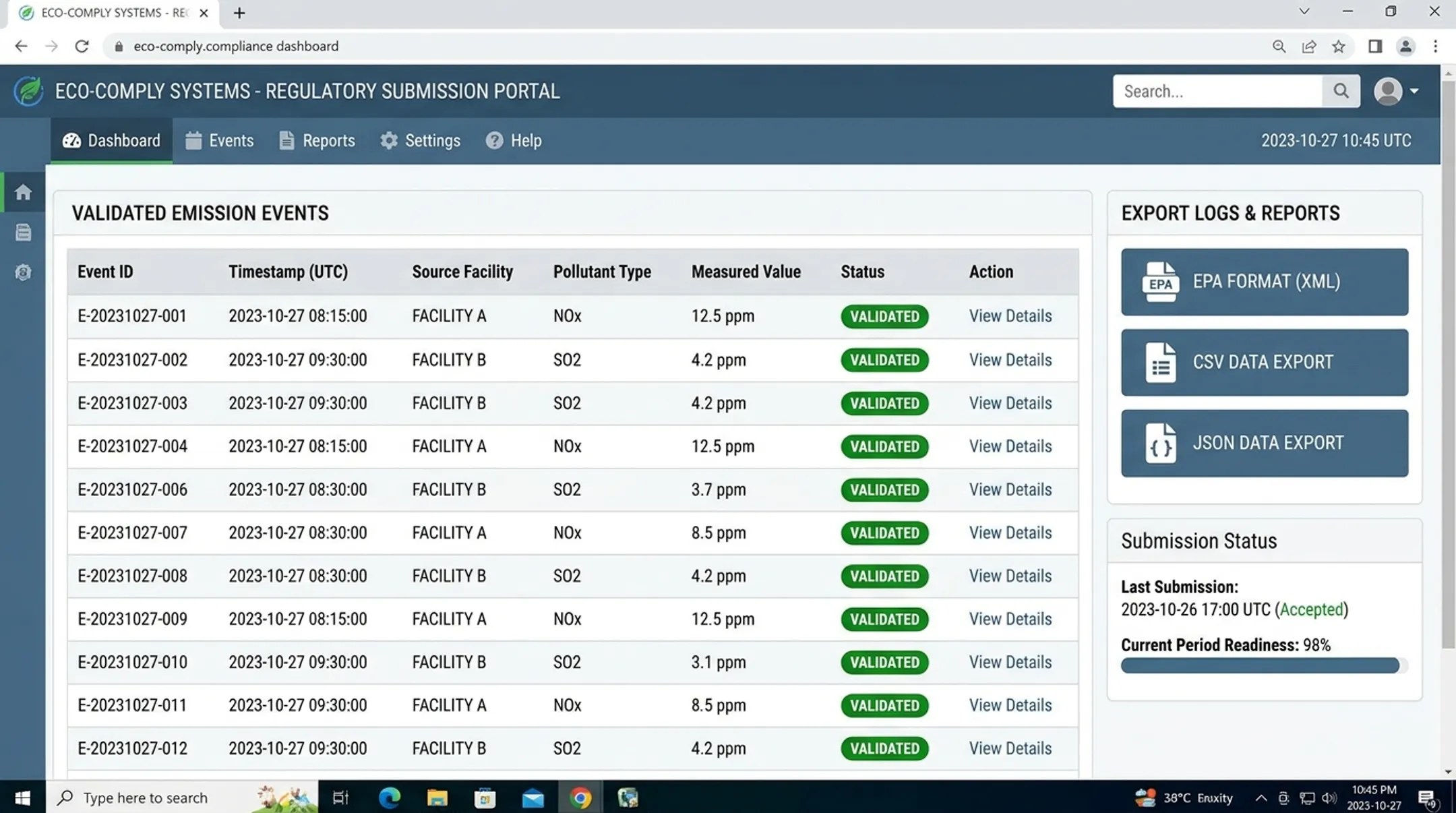
Task: Open the Home sidebar icon
Action: [x=24, y=192]
